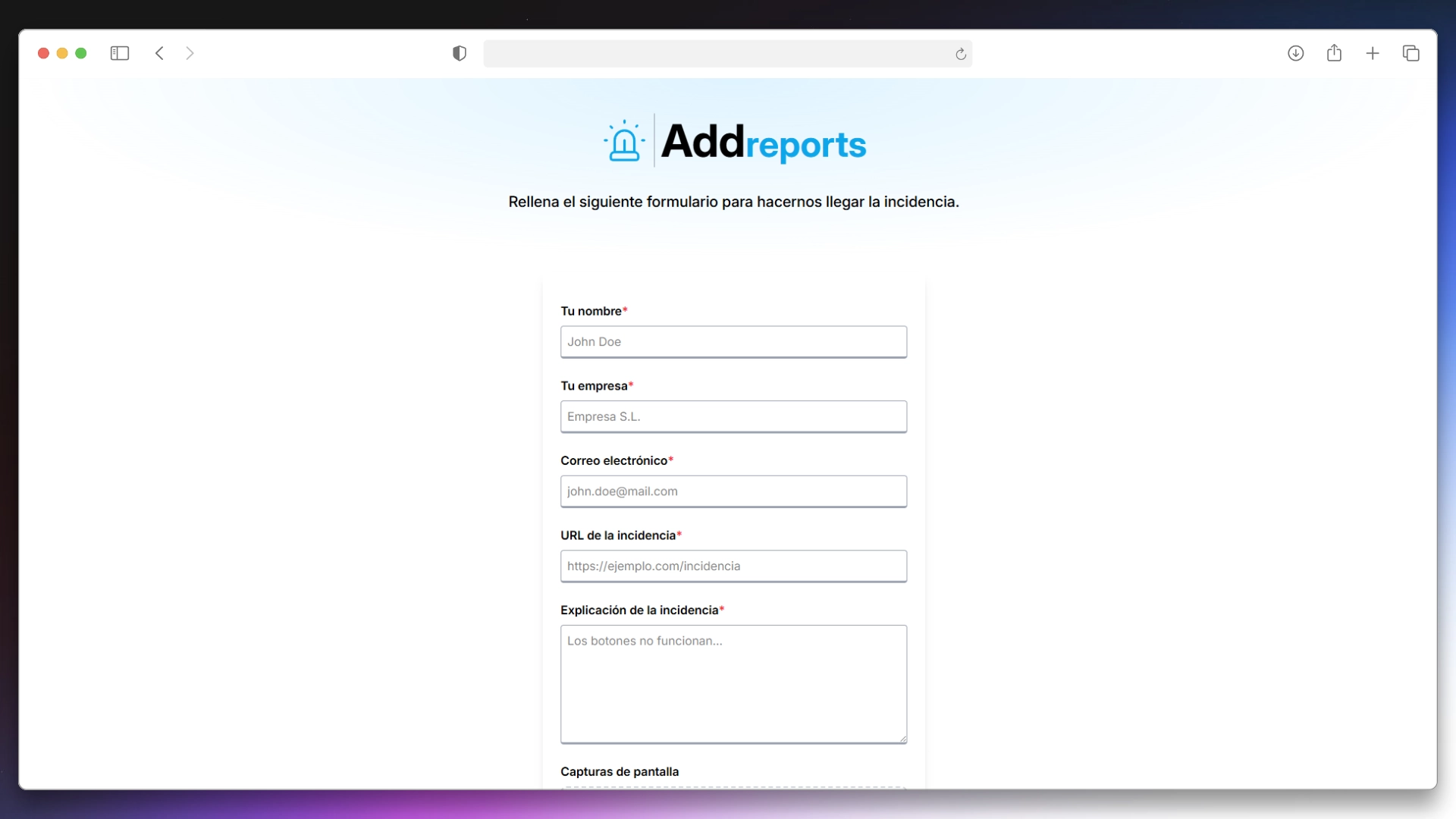This screenshot has height=819, width=1456.
Task: Show the downloads list
Action: pos(1296,53)
